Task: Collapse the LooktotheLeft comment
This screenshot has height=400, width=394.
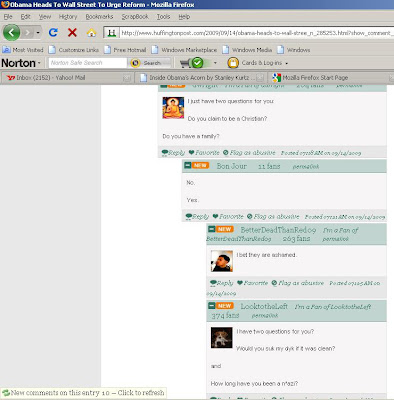Action: [x=211, y=306]
